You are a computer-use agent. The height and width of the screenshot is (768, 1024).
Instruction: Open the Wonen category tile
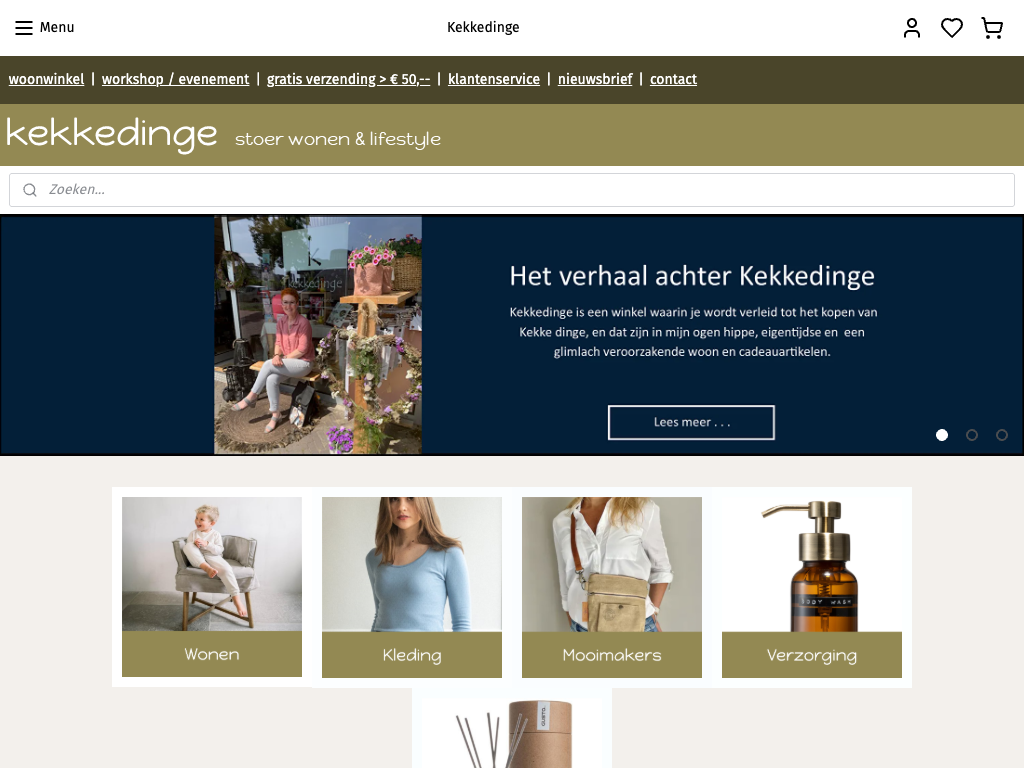coord(212,586)
